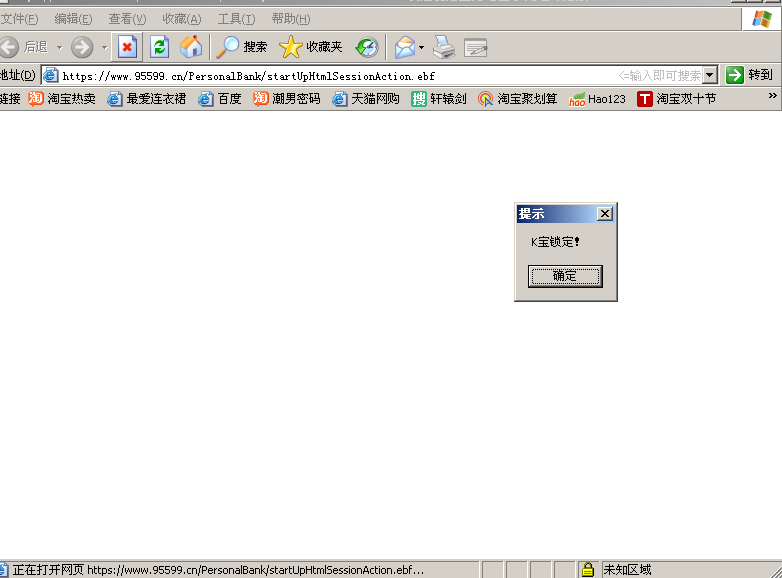Expand the links bar overflow chevron
The image size is (782, 578).
pos(773,95)
